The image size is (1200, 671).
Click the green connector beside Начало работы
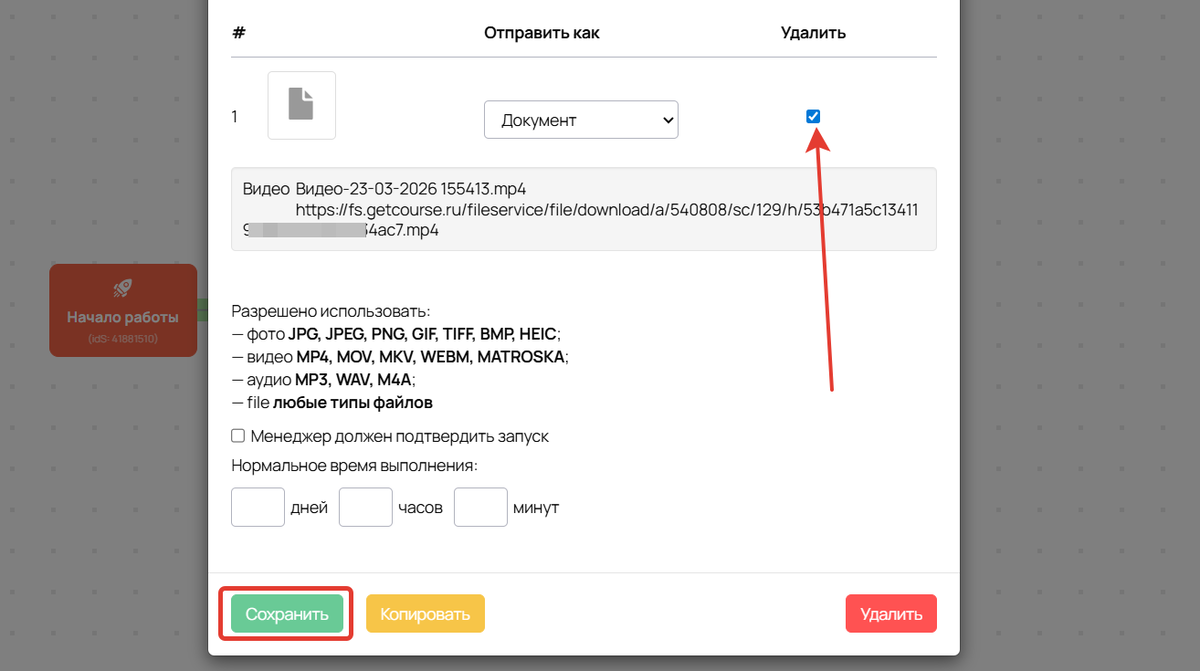click(x=202, y=310)
